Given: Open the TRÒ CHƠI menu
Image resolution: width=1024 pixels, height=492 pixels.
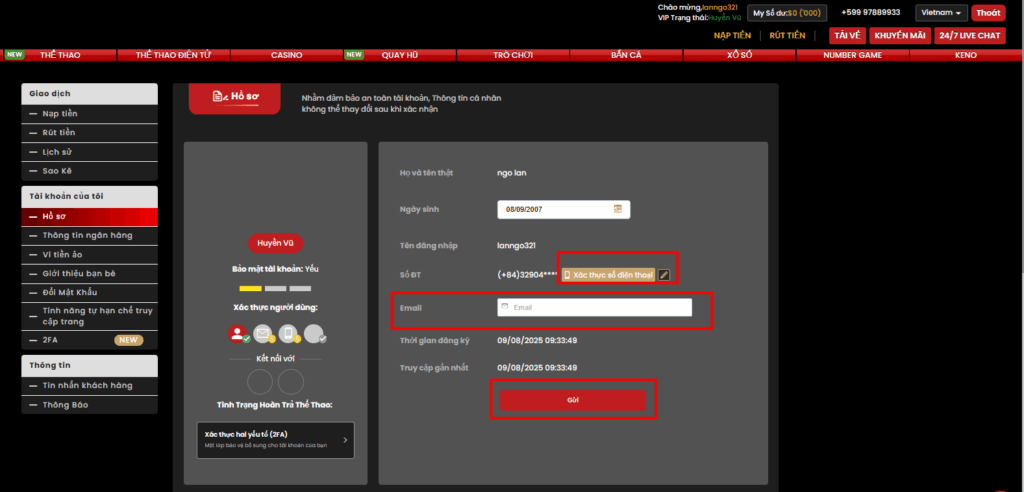Looking at the screenshot, I should pyautogui.click(x=513, y=55).
